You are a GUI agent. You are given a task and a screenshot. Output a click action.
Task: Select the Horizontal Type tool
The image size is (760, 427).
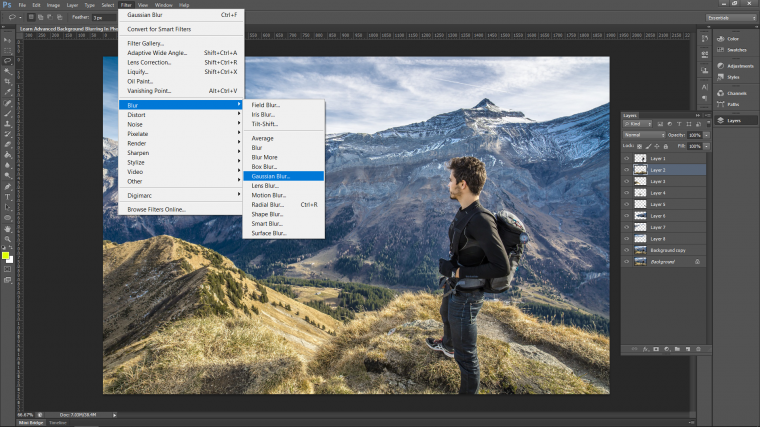pyautogui.click(x=7, y=197)
